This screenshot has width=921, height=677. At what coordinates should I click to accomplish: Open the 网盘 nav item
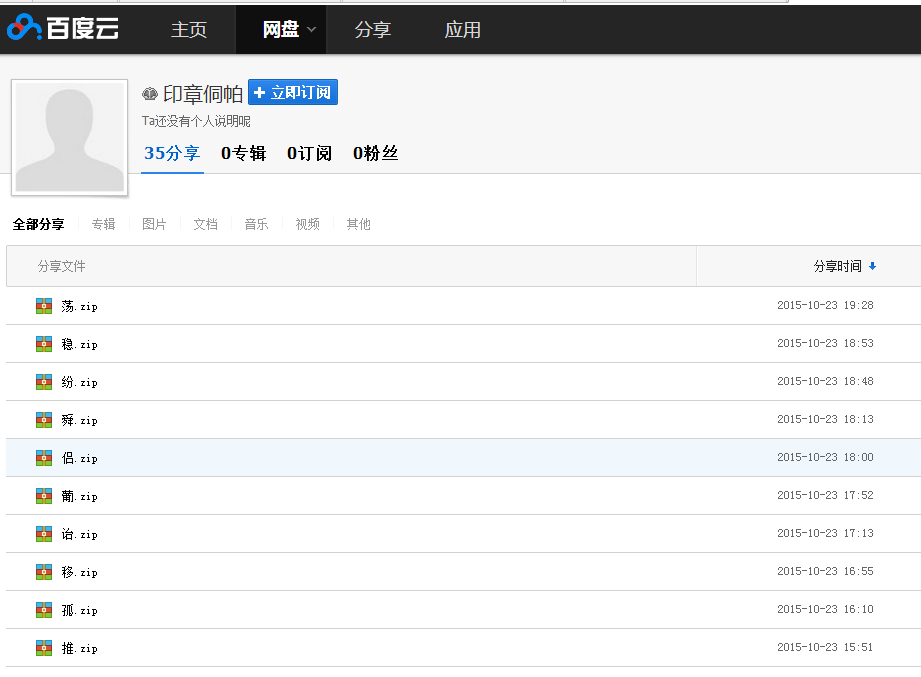pos(281,29)
